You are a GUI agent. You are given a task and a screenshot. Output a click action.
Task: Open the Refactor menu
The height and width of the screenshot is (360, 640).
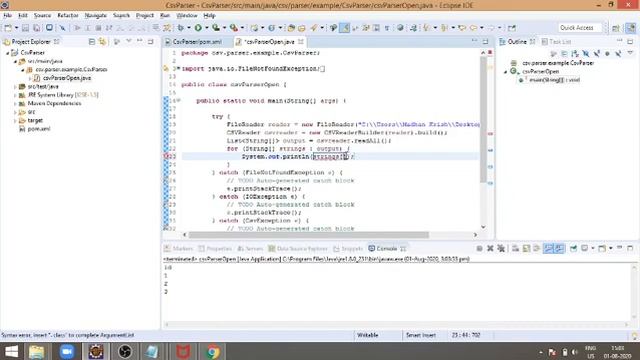68,16
